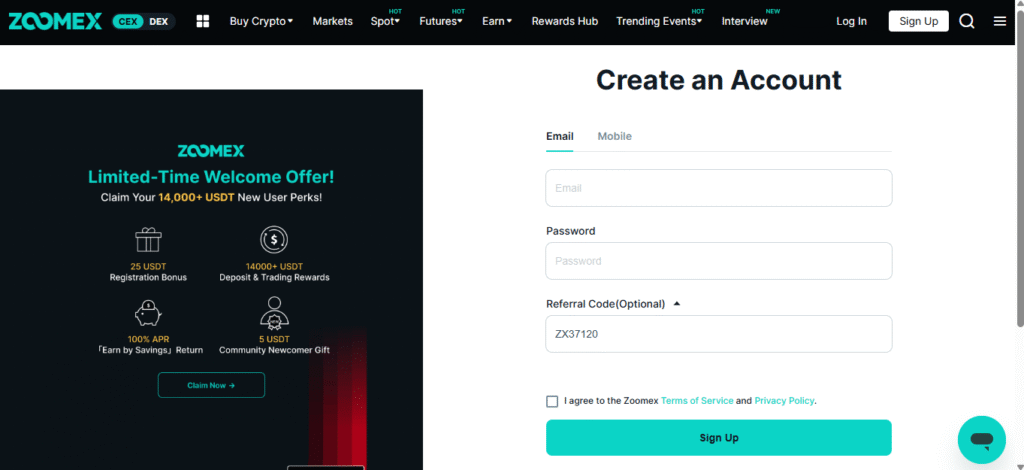
Task: Click the vertical page scrollbar
Action: pos(1019,163)
